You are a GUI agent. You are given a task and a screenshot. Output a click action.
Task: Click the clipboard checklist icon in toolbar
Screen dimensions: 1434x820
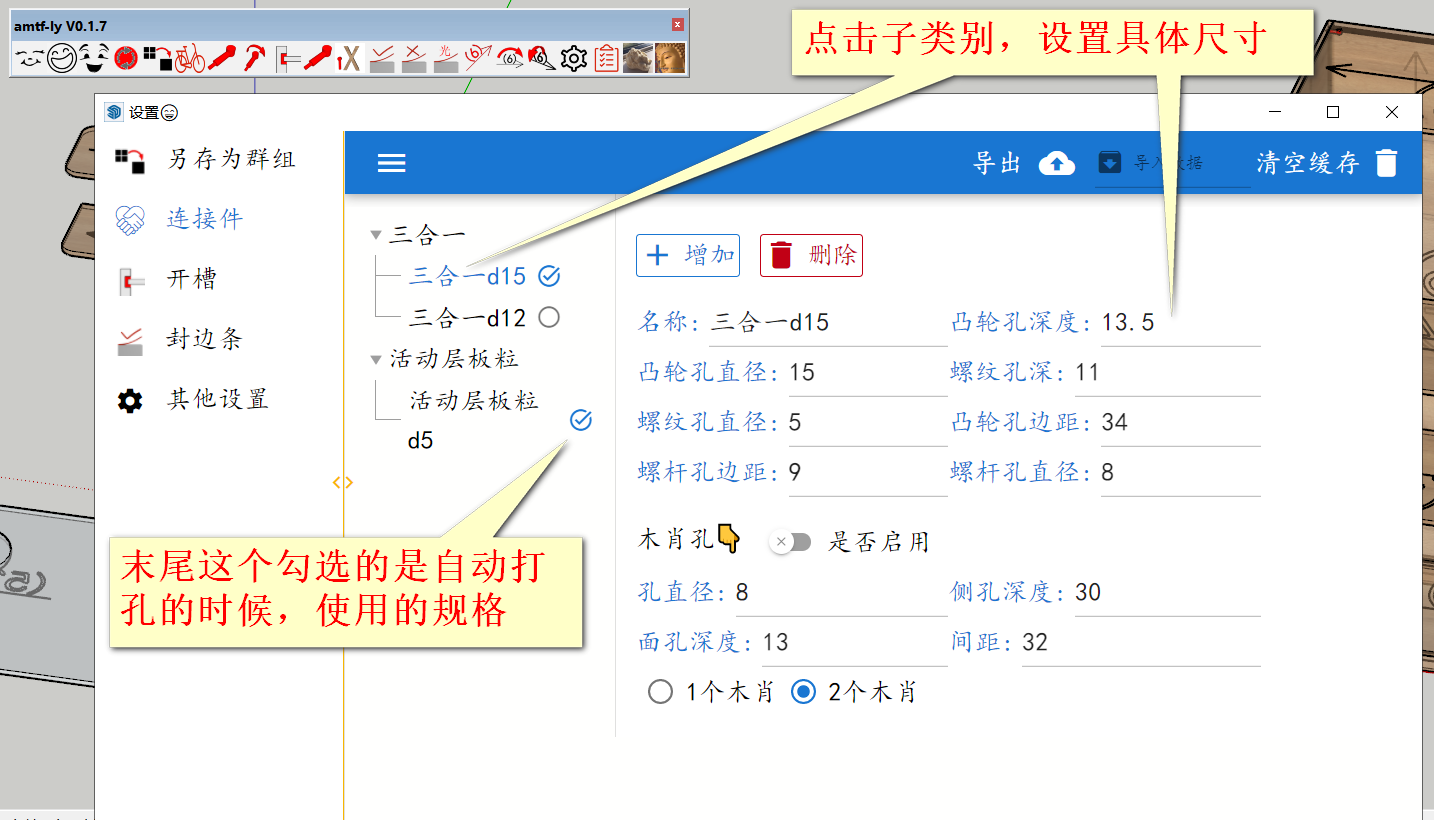click(606, 59)
